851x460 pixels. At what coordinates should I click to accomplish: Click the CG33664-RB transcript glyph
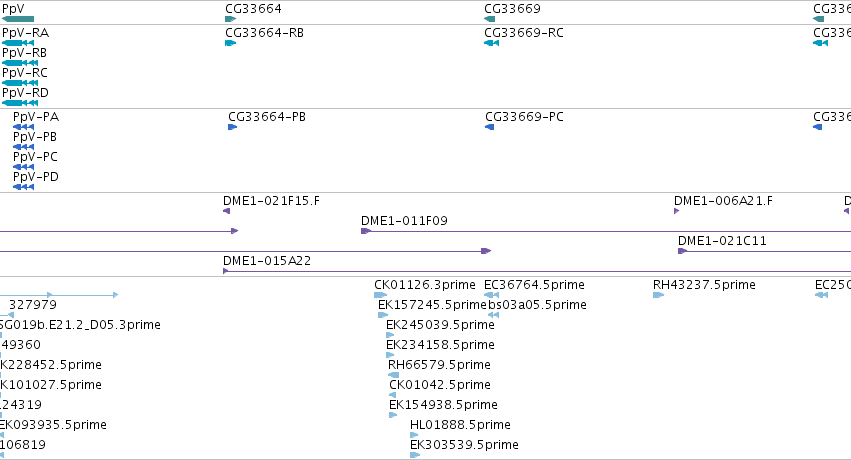(x=231, y=43)
